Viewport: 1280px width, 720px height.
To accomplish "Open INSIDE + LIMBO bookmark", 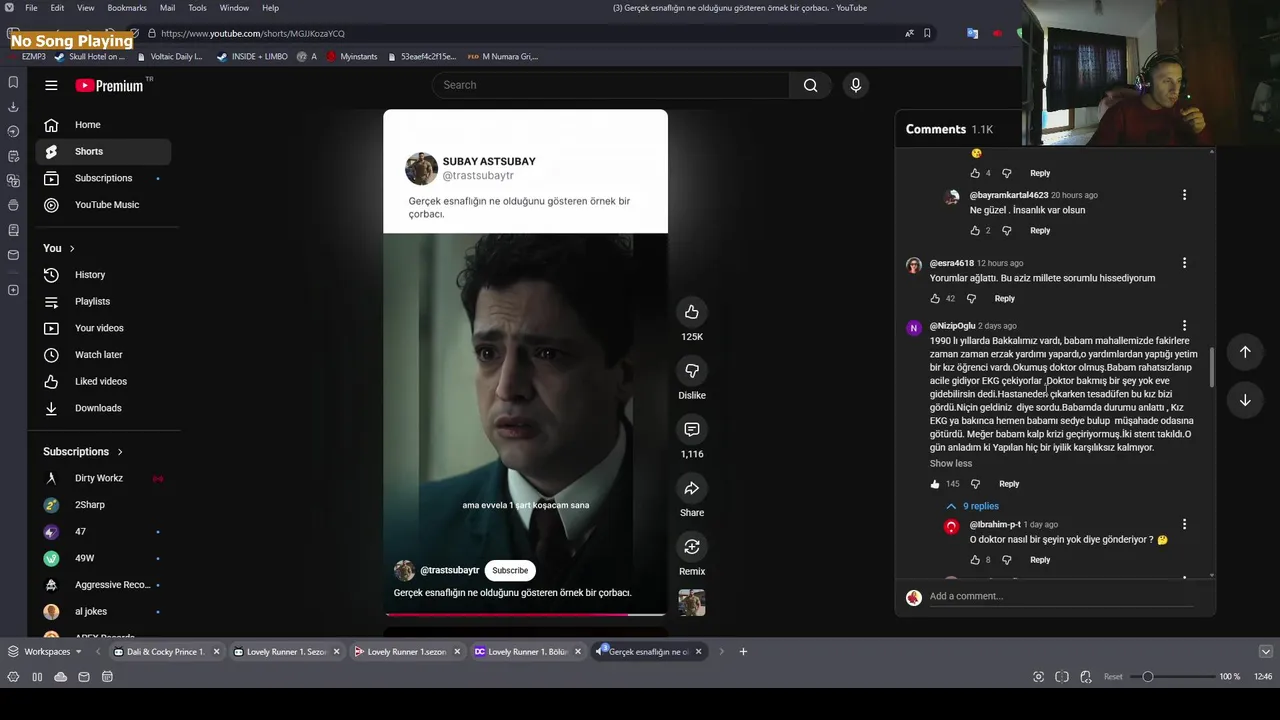I will (x=252, y=57).
